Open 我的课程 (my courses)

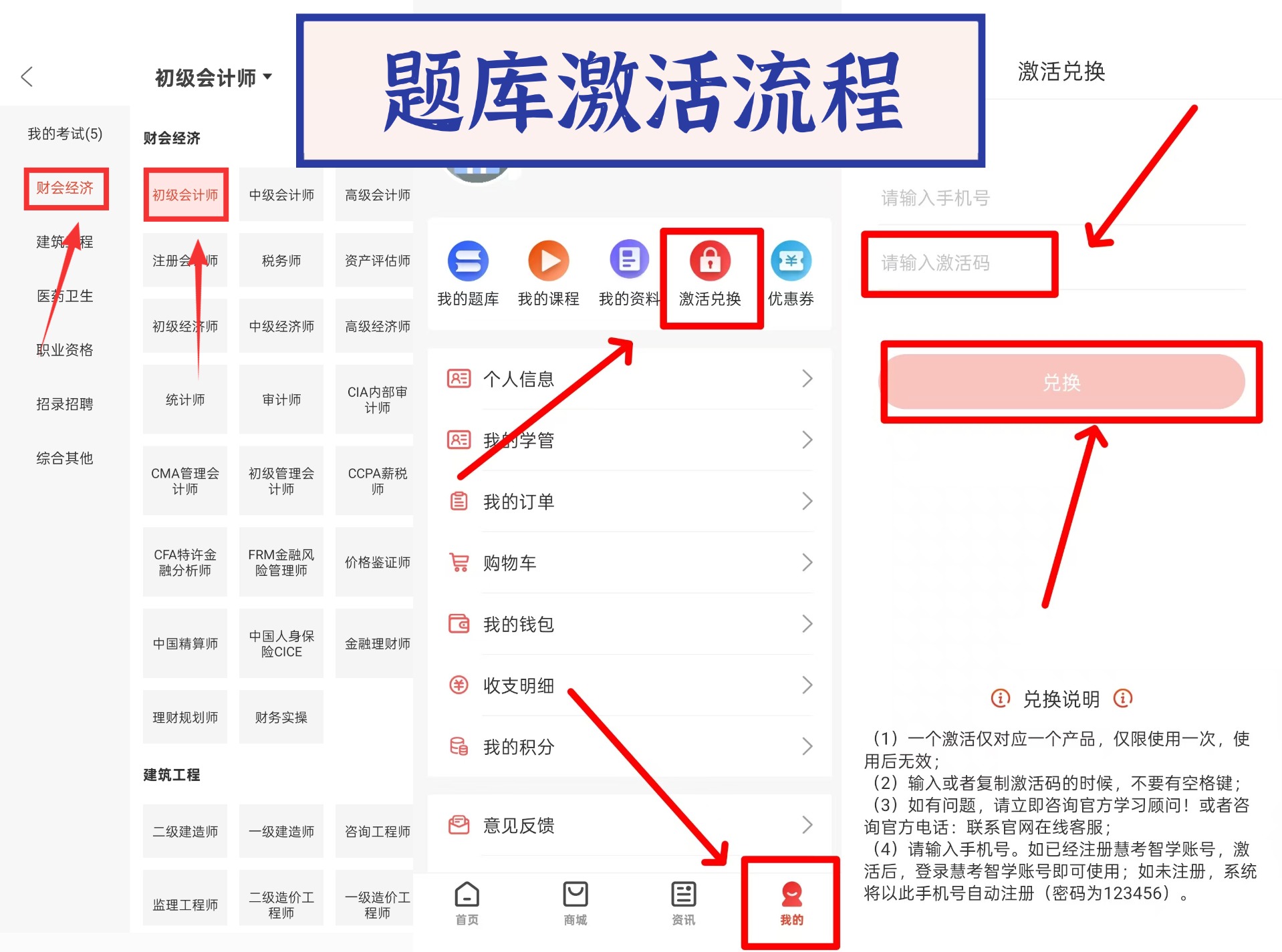(x=548, y=261)
